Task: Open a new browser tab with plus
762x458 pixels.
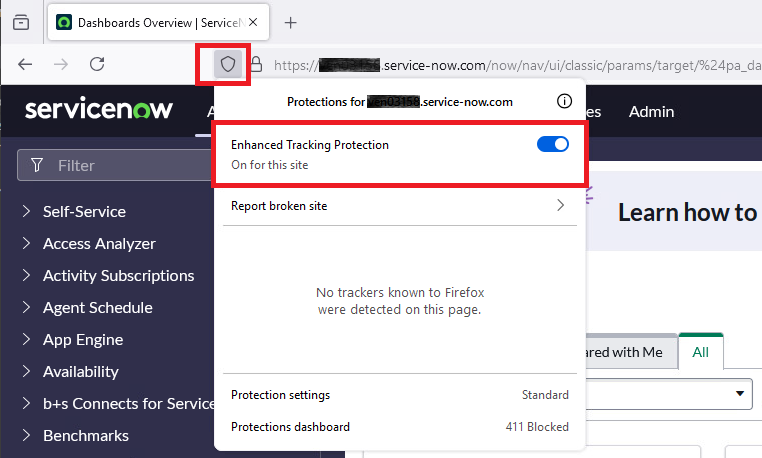Action: pos(290,22)
